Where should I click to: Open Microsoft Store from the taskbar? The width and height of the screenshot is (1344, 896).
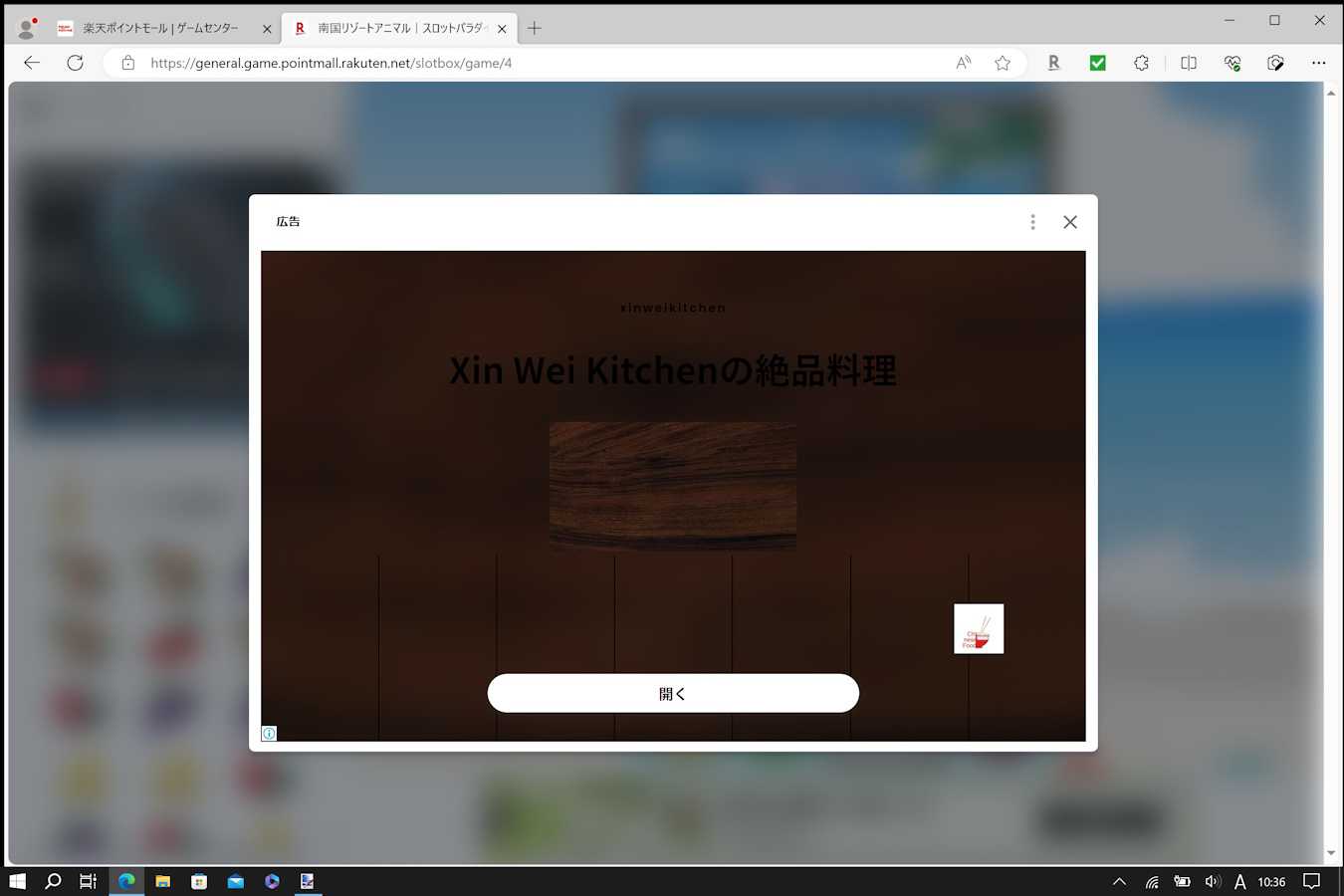pos(199,881)
